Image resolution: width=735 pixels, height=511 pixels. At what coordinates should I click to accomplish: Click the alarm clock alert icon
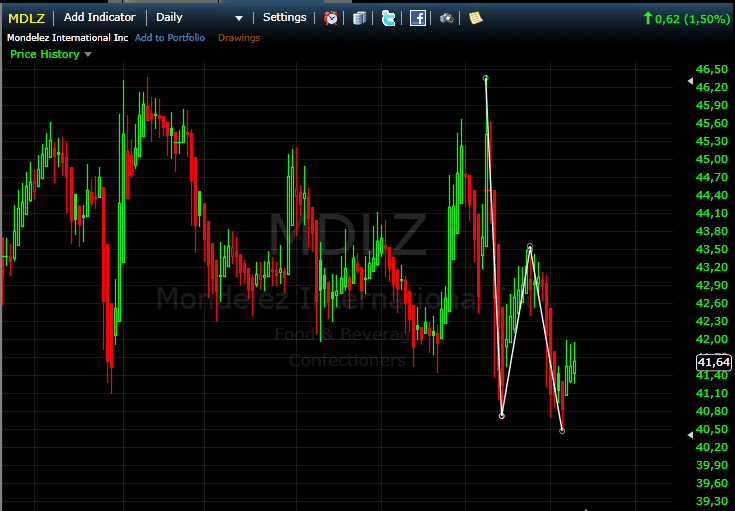click(331, 18)
